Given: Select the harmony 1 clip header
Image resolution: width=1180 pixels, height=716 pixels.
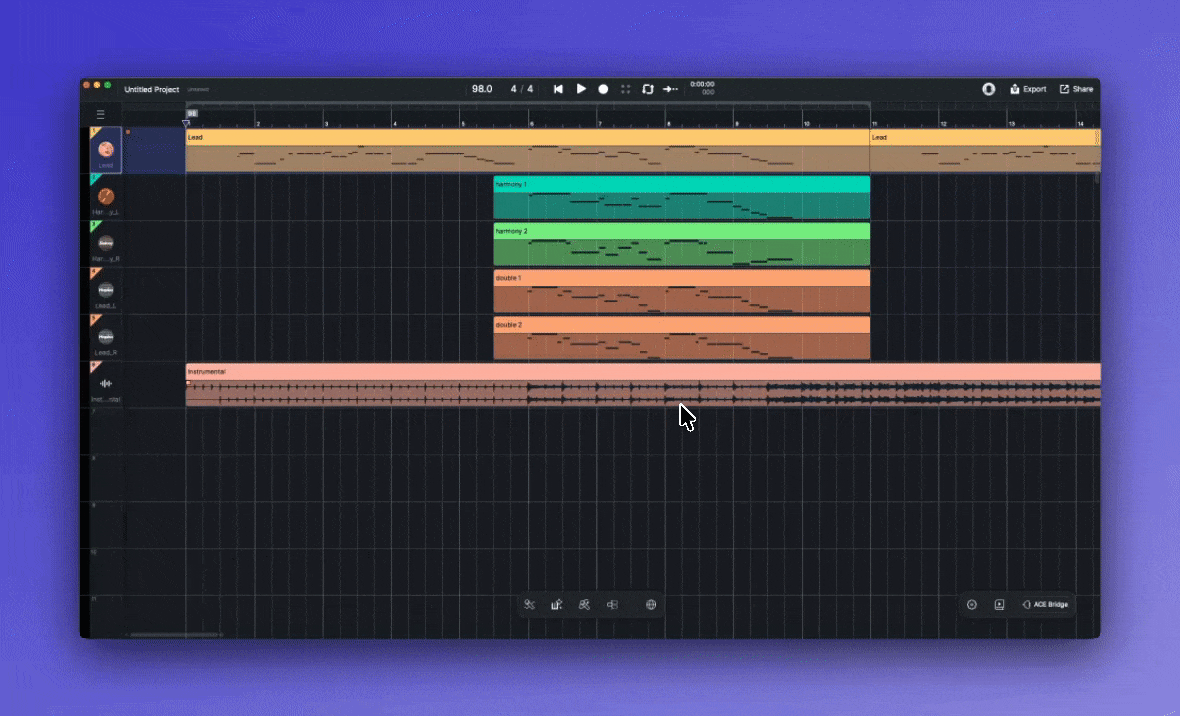Looking at the screenshot, I should [x=680, y=184].
